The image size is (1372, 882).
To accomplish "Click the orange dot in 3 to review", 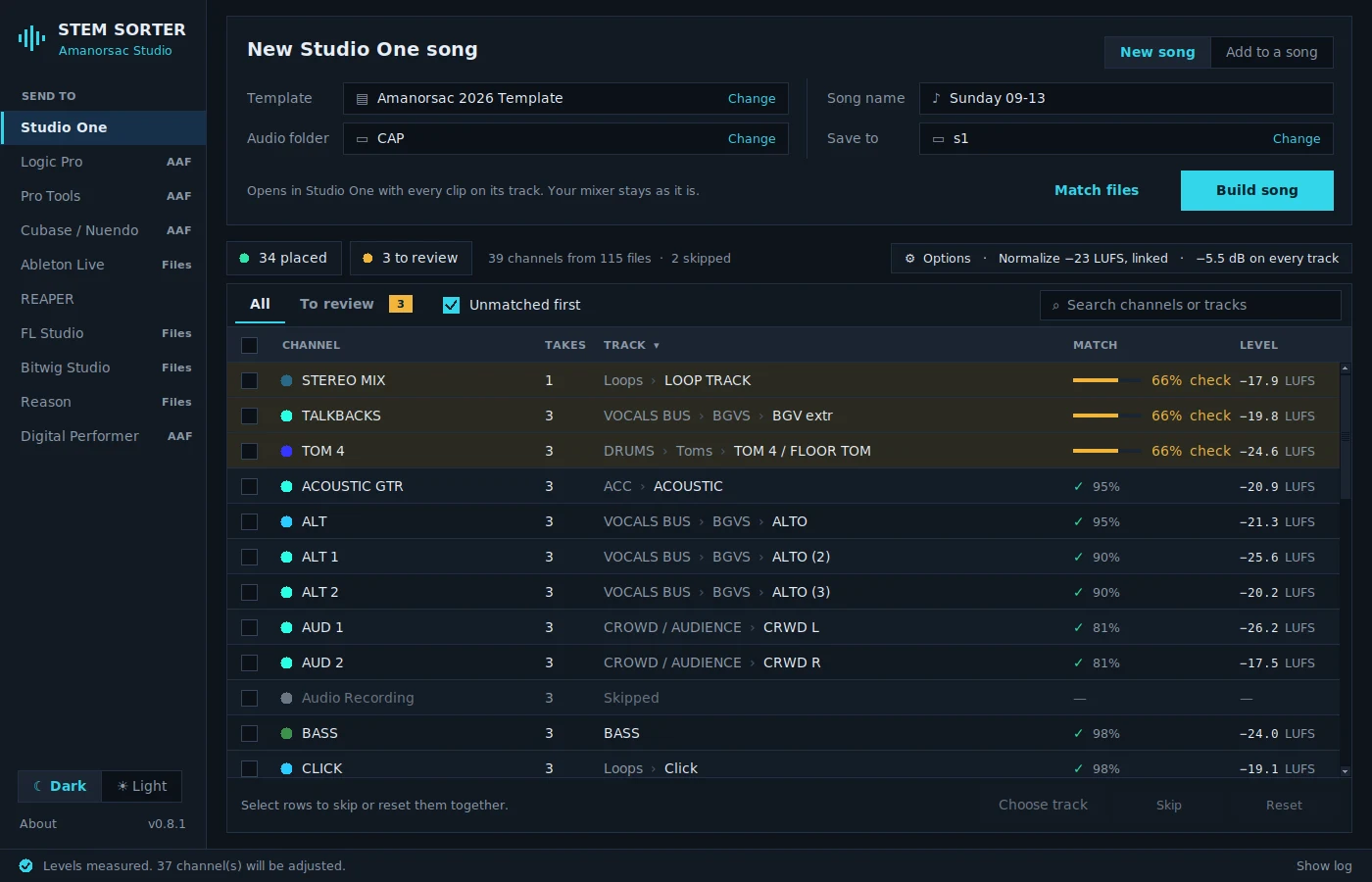I will click(x=367, y=259).
